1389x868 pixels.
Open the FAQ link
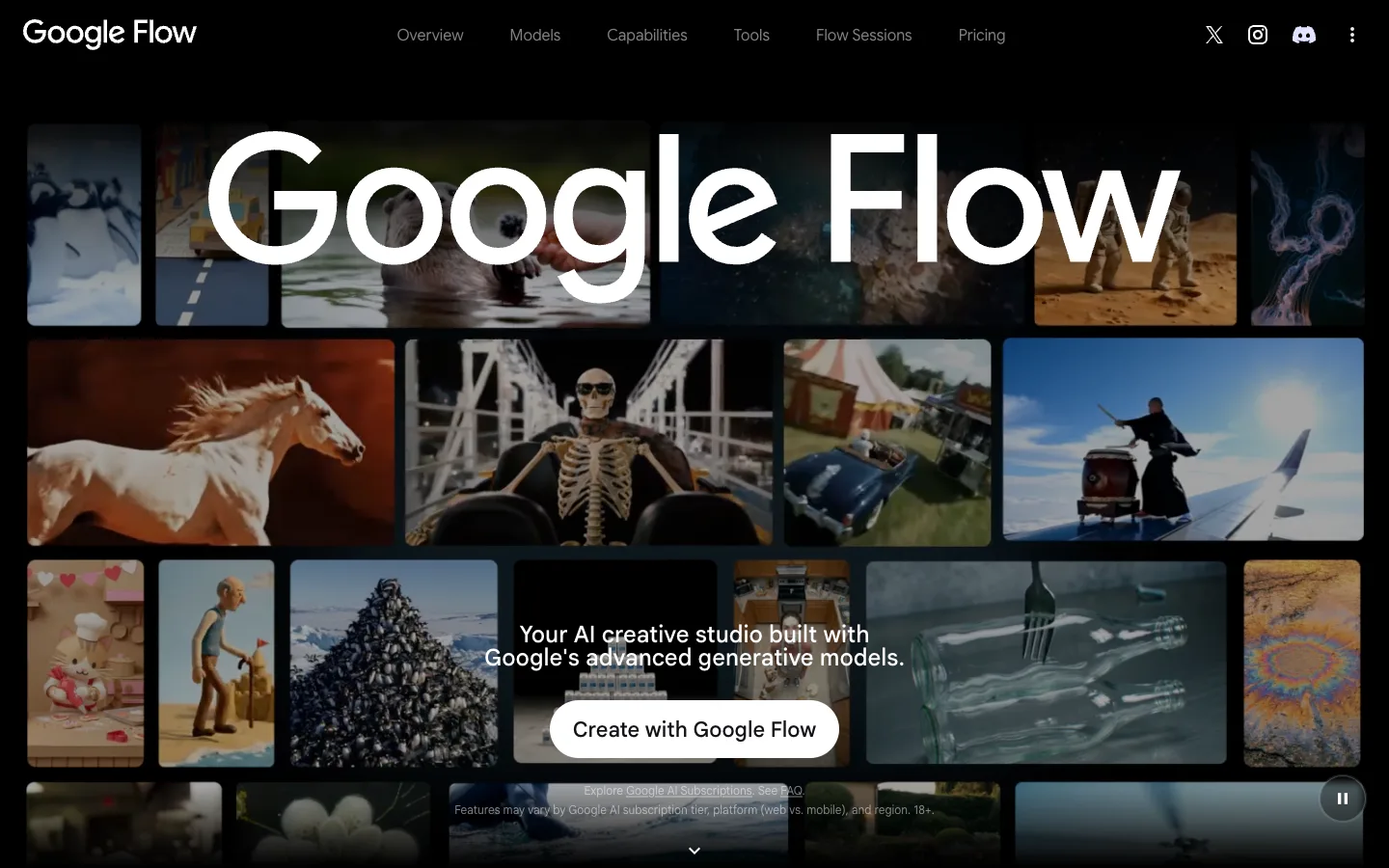pyautogui.click(x=791, y=791)
